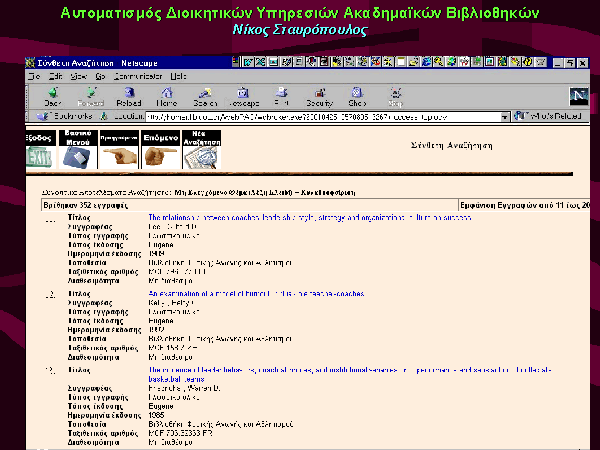Open the Security info button
600x450 pixels.
(x=319, y=96)
